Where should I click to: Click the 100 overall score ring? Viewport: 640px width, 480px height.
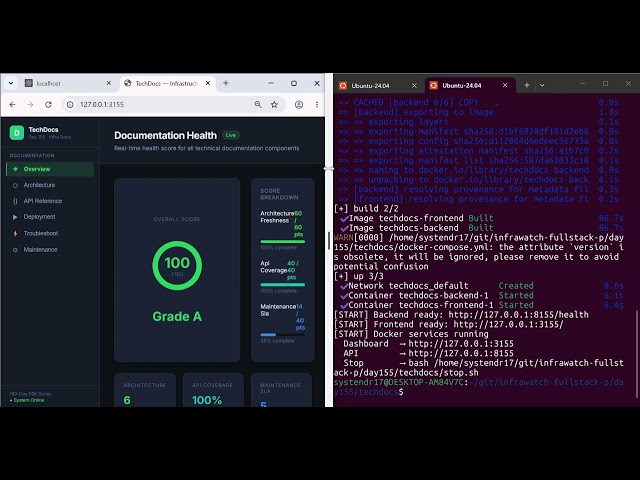pyautogui.click(x=177, y=265)
